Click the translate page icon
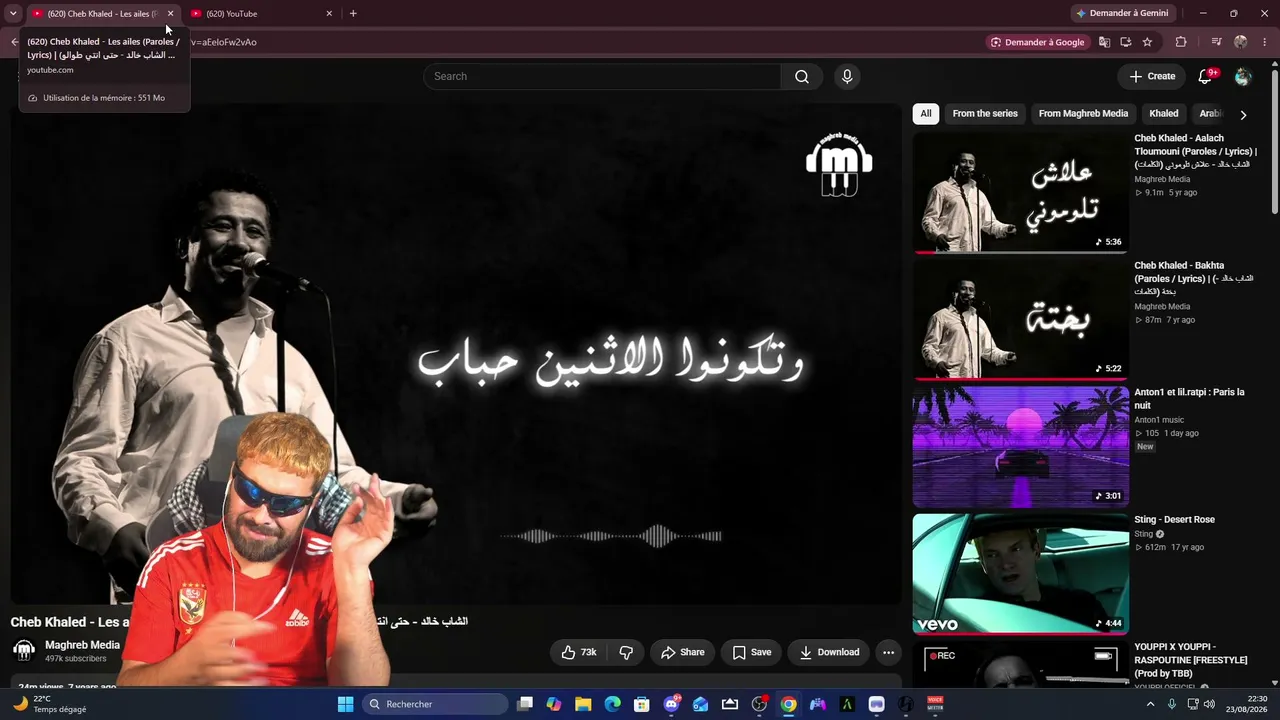 pos(1104,42)
